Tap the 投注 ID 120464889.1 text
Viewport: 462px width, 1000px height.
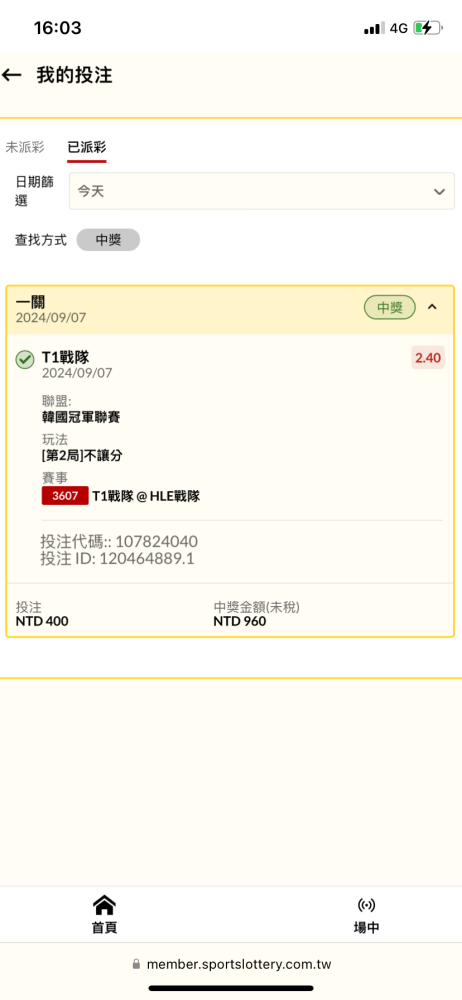coord(117,559)
